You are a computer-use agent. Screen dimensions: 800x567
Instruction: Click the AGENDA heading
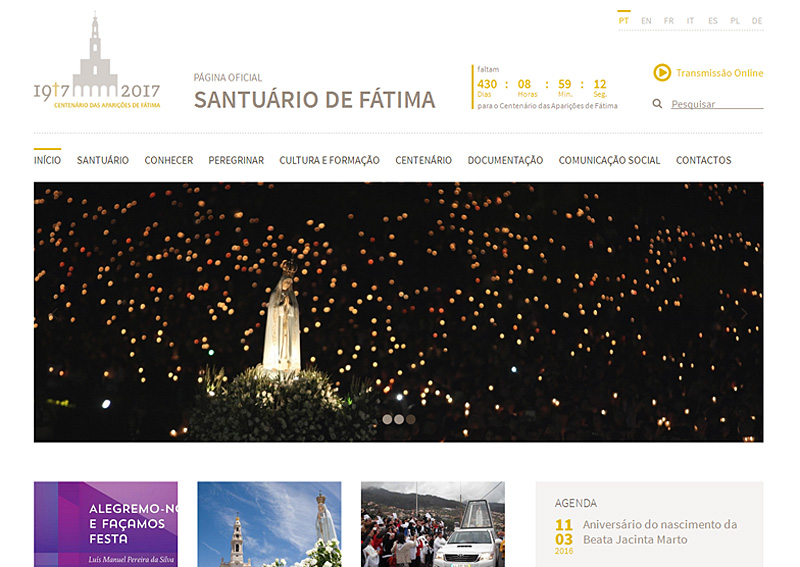click(x=576, y=503)
